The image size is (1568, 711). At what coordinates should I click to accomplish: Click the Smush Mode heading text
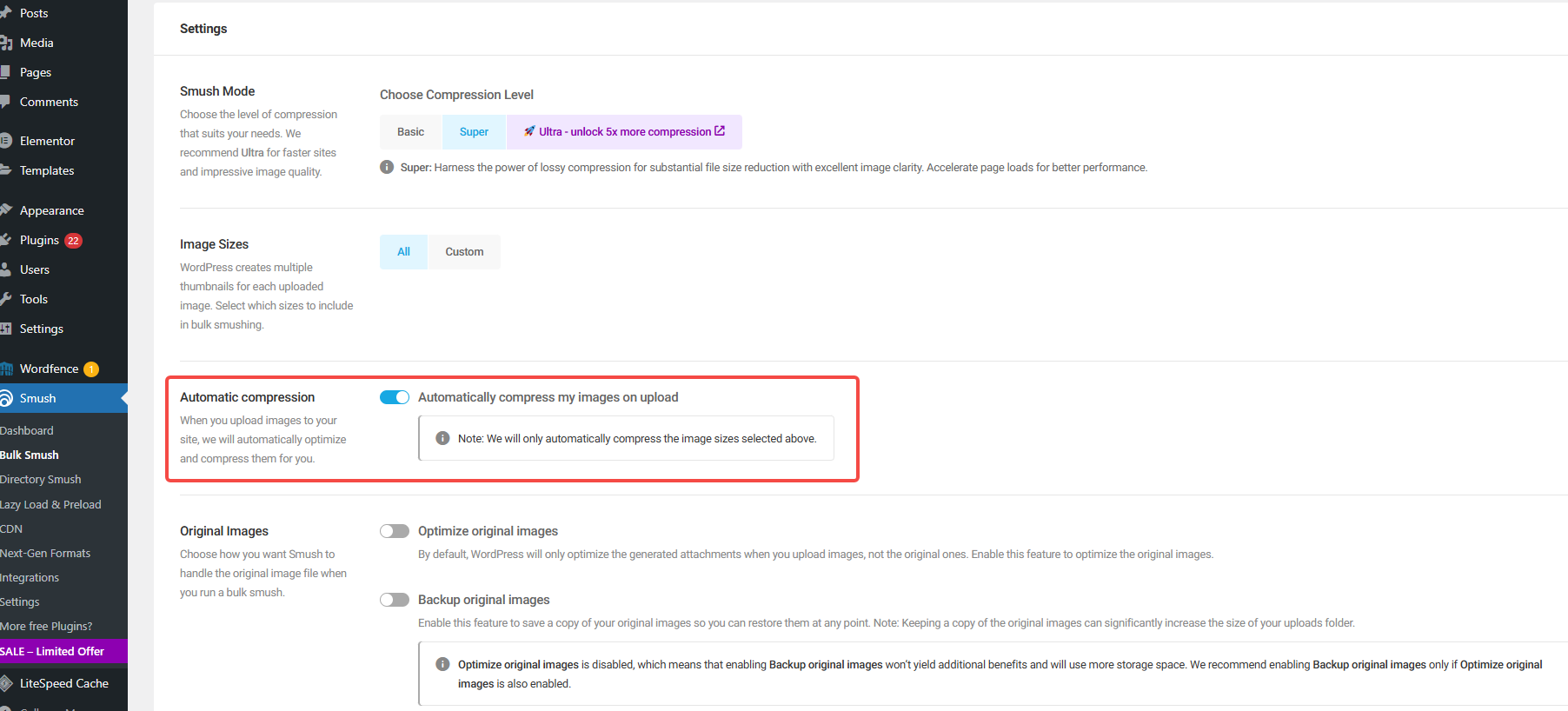pyautogui.click(x=217, y=91)
